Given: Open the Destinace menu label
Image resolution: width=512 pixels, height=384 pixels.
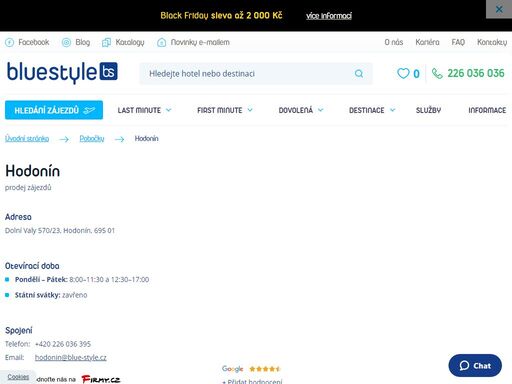Looking at the screenshot, I should pyautogui.click(x=367, y=110).
